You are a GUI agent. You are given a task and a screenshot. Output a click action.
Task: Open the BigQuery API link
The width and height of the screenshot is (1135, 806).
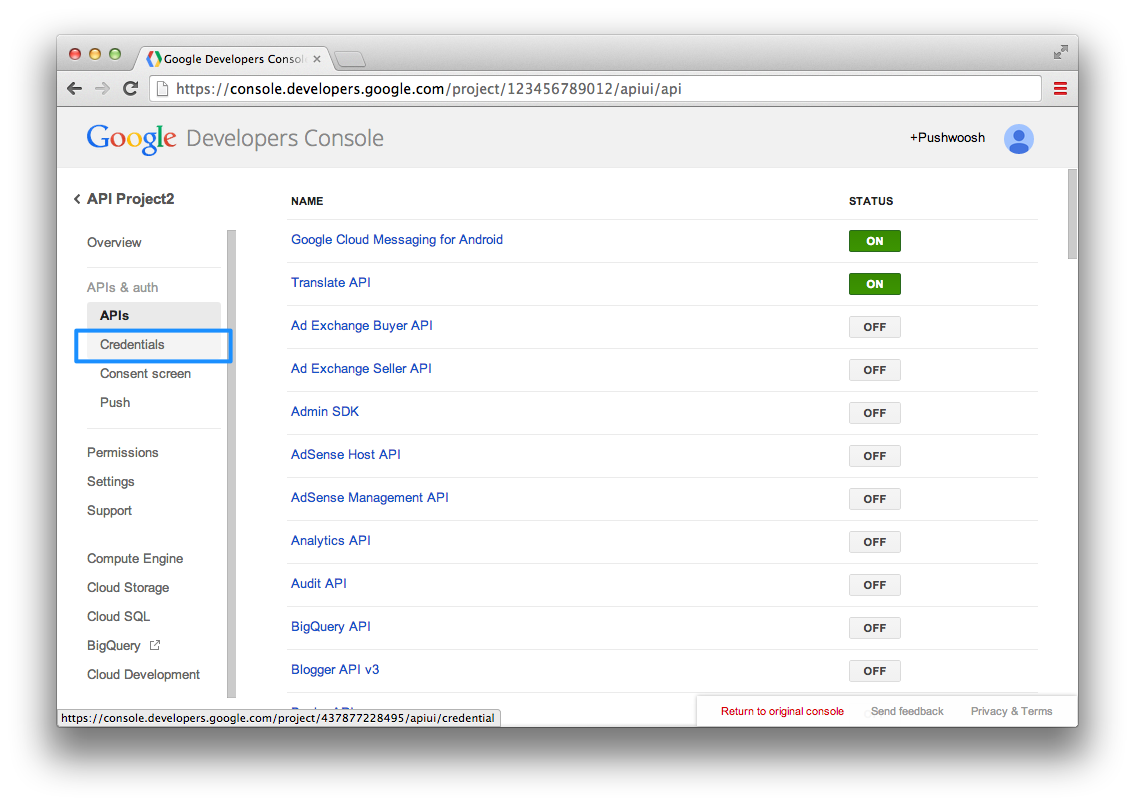tap(331, 626)
